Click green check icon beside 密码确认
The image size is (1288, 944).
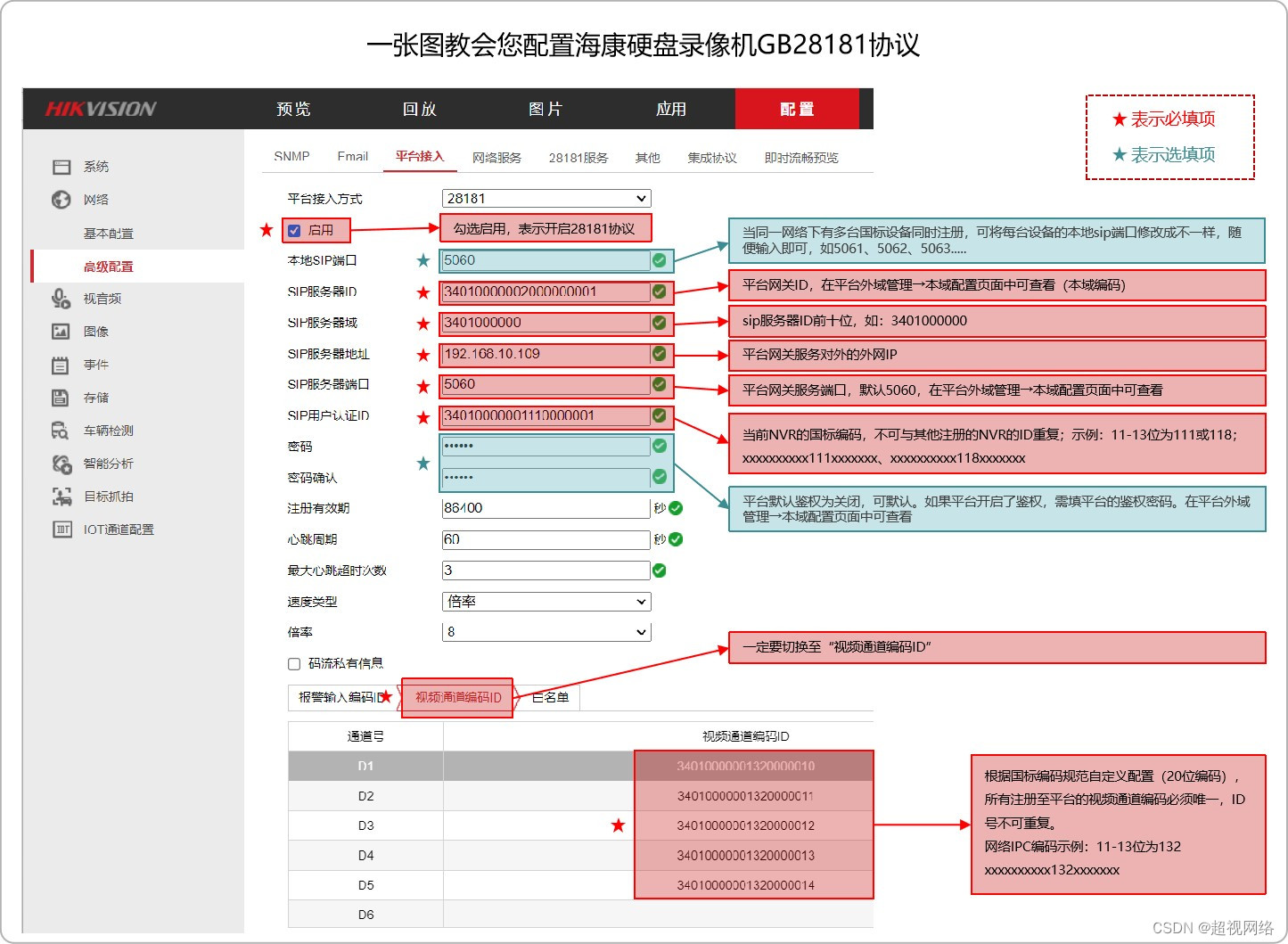659,477
